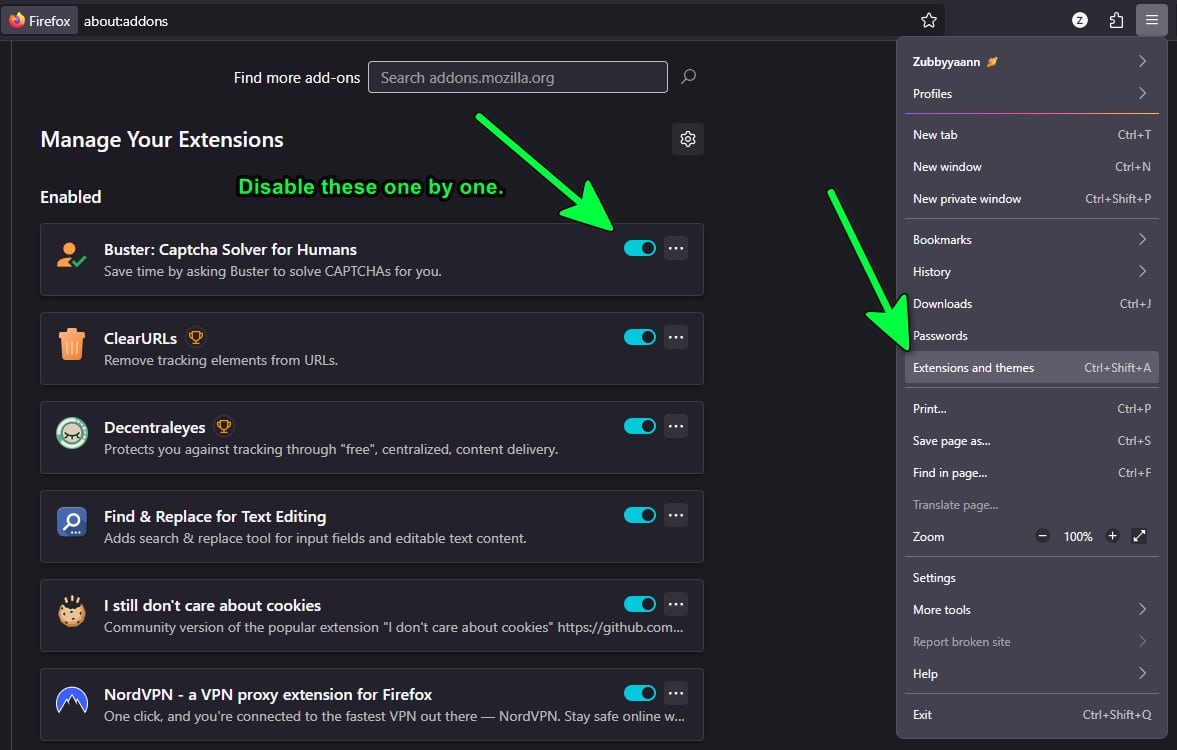Choose New private window

tap(1031, 199)
